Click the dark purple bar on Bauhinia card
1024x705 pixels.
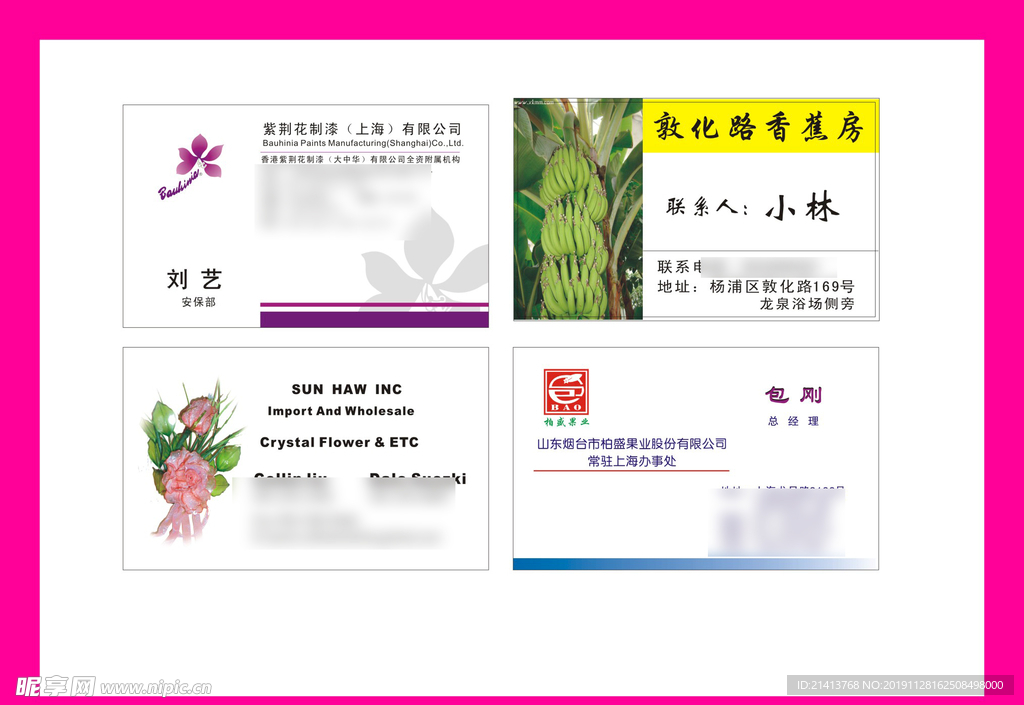click(x=374, y=319)
